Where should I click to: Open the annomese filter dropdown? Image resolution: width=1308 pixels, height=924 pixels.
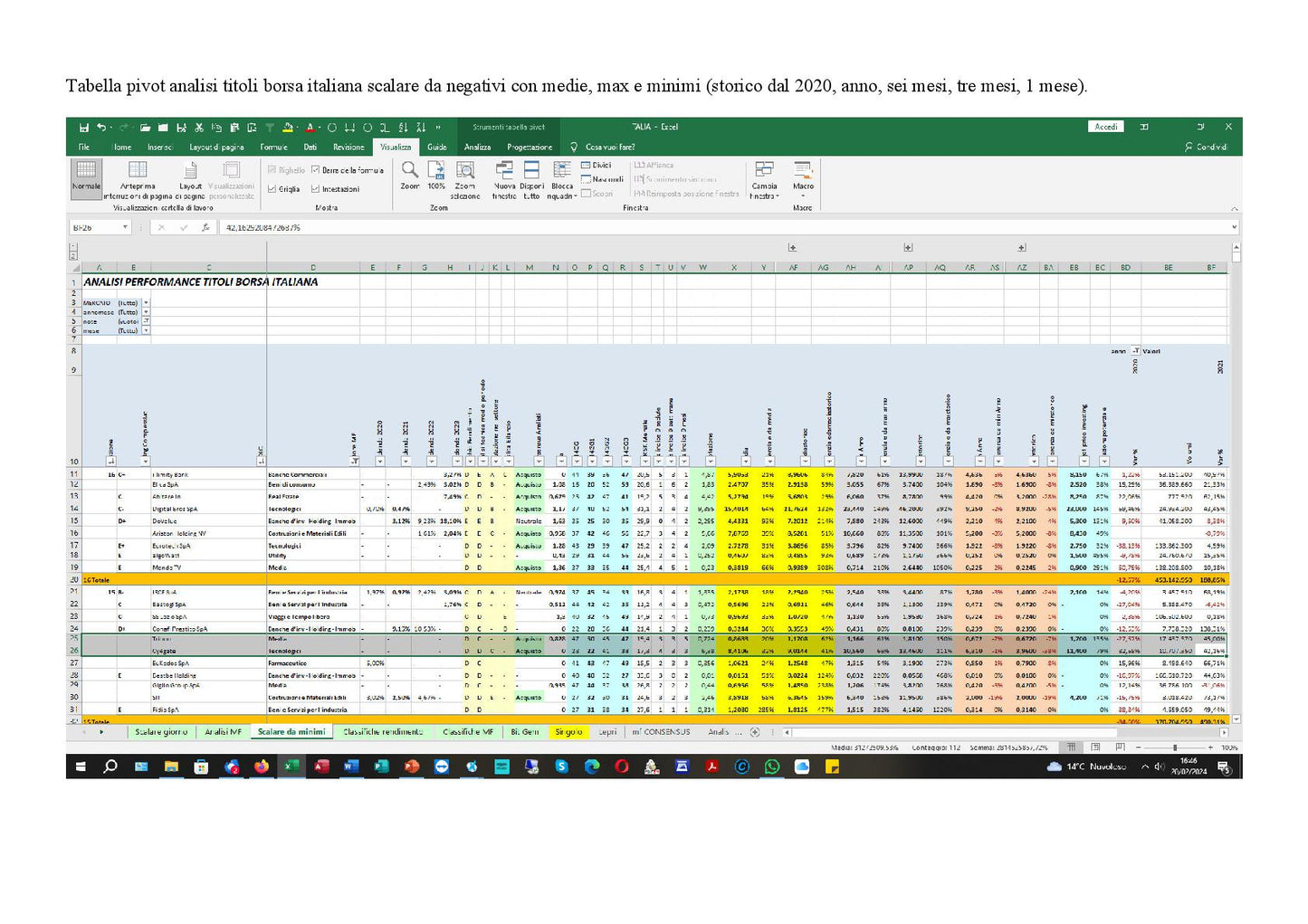[146, 312]
